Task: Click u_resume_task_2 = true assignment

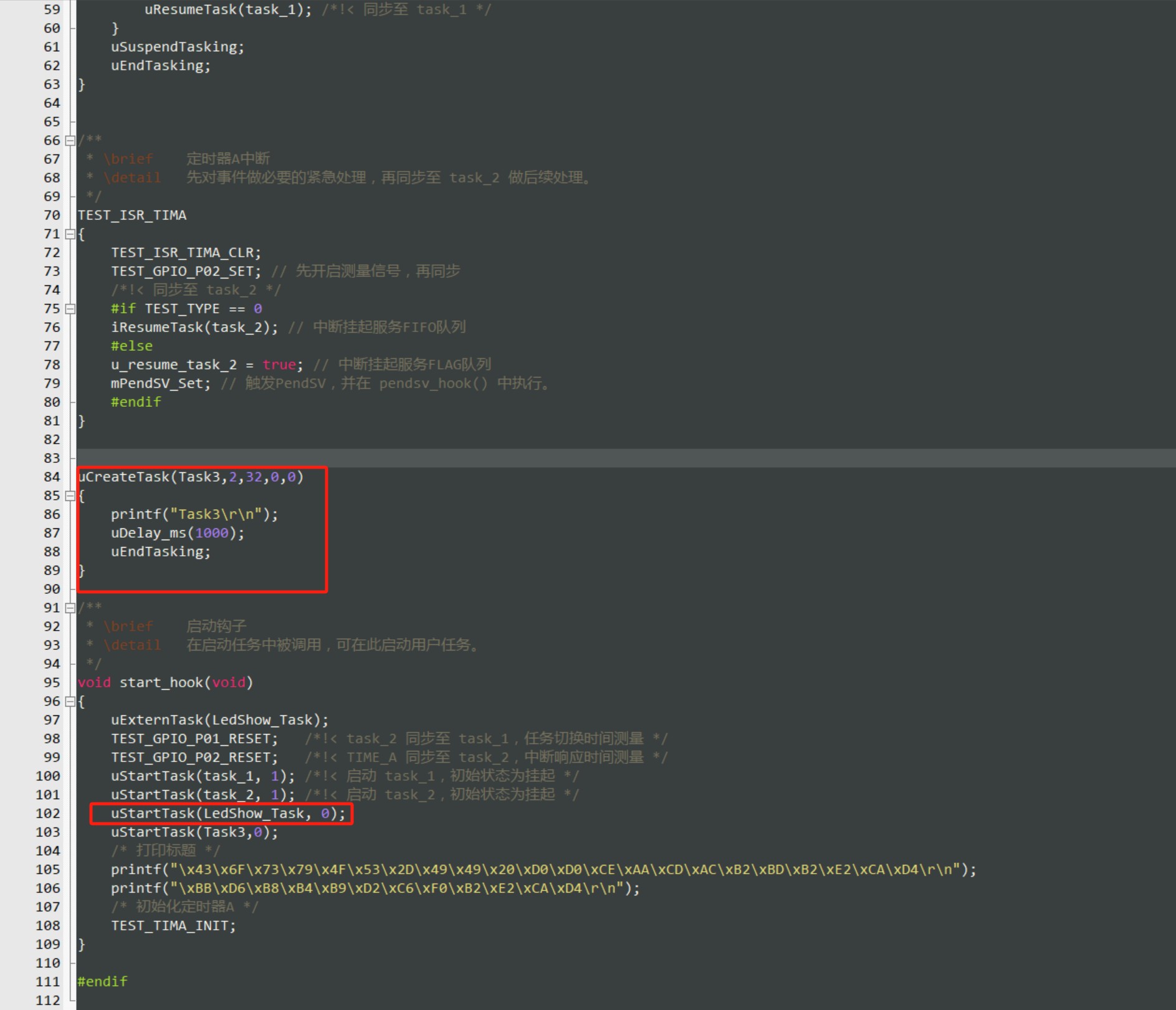Action: coord(207,364)
